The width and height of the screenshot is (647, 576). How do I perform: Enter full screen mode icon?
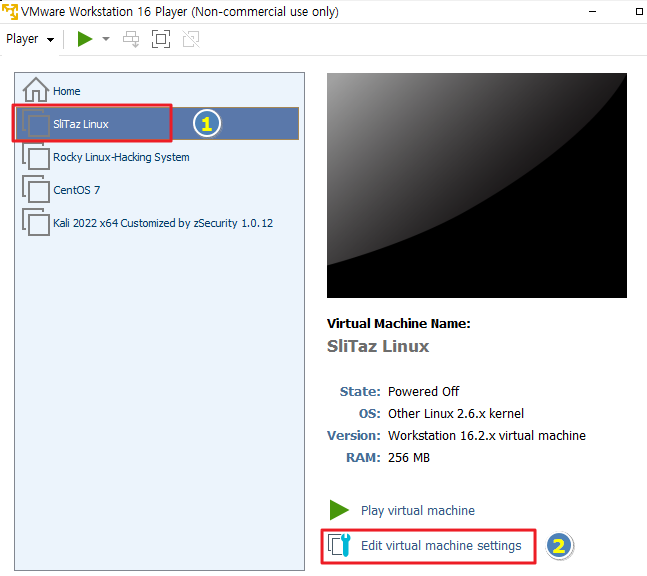(x=161, y=39)
